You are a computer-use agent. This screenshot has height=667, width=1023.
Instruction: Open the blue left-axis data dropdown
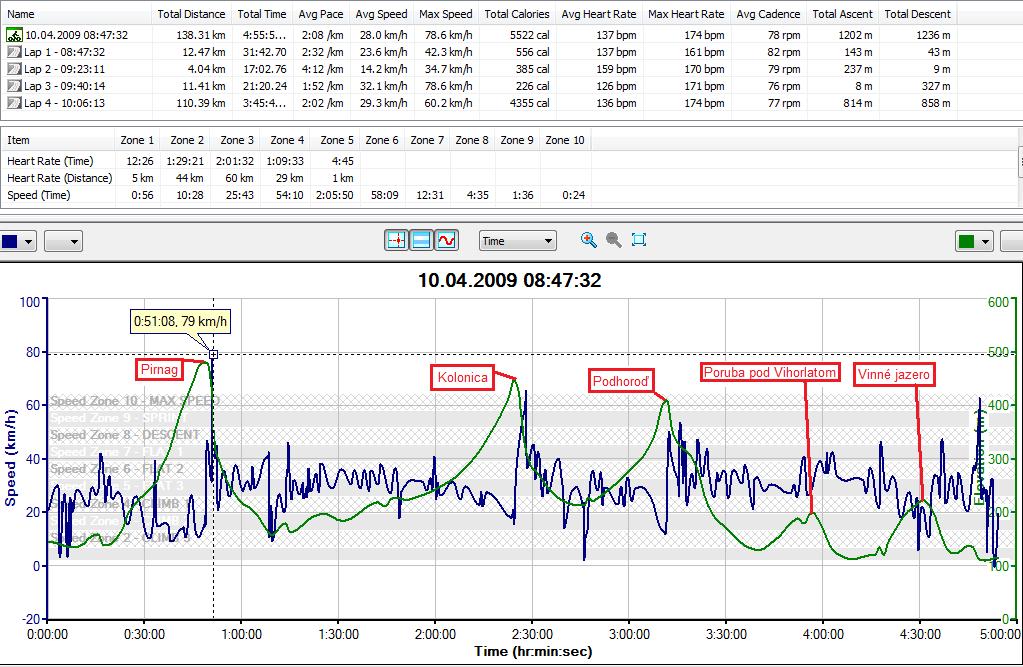click(19, 241)
